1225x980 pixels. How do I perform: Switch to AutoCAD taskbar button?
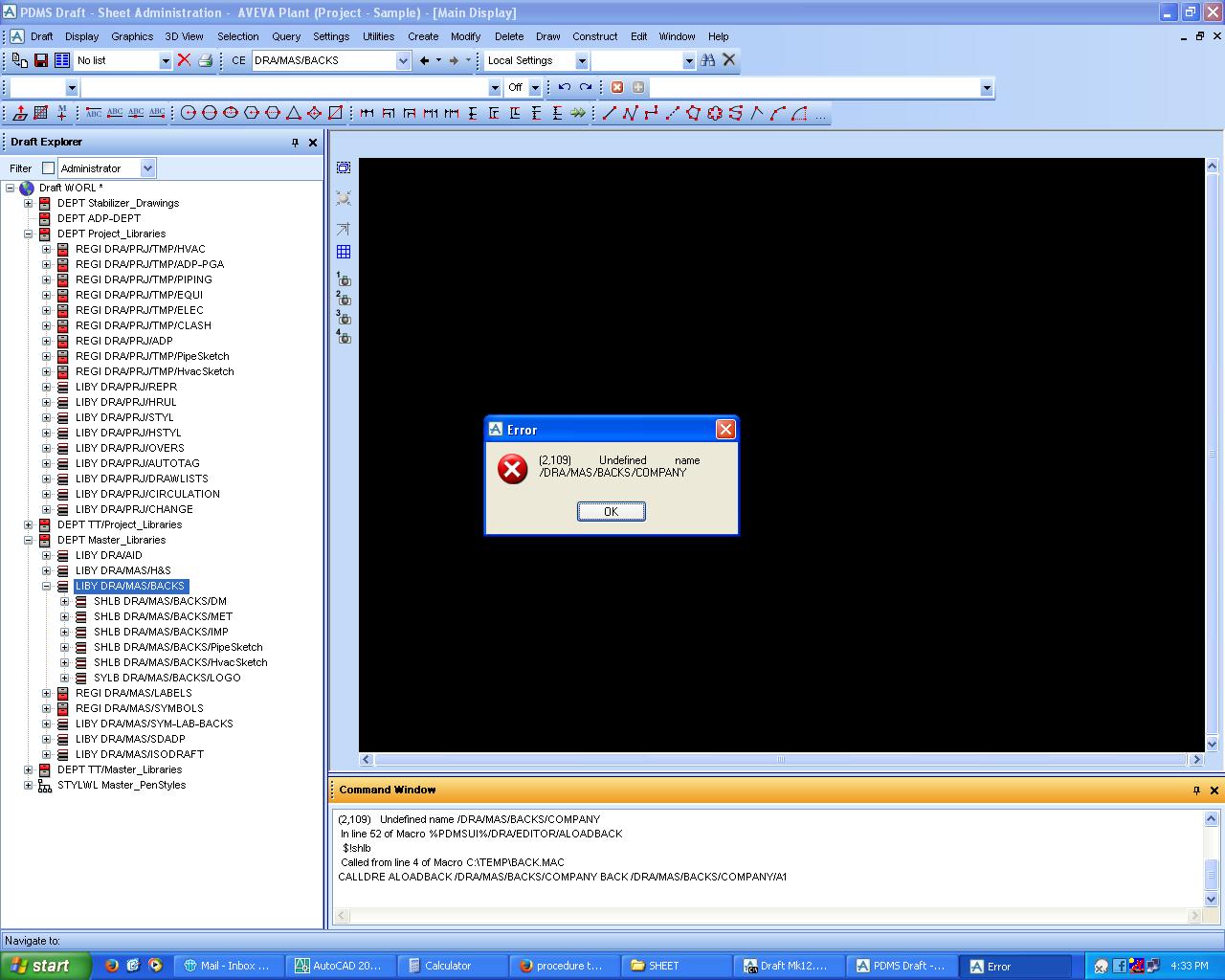339,966
